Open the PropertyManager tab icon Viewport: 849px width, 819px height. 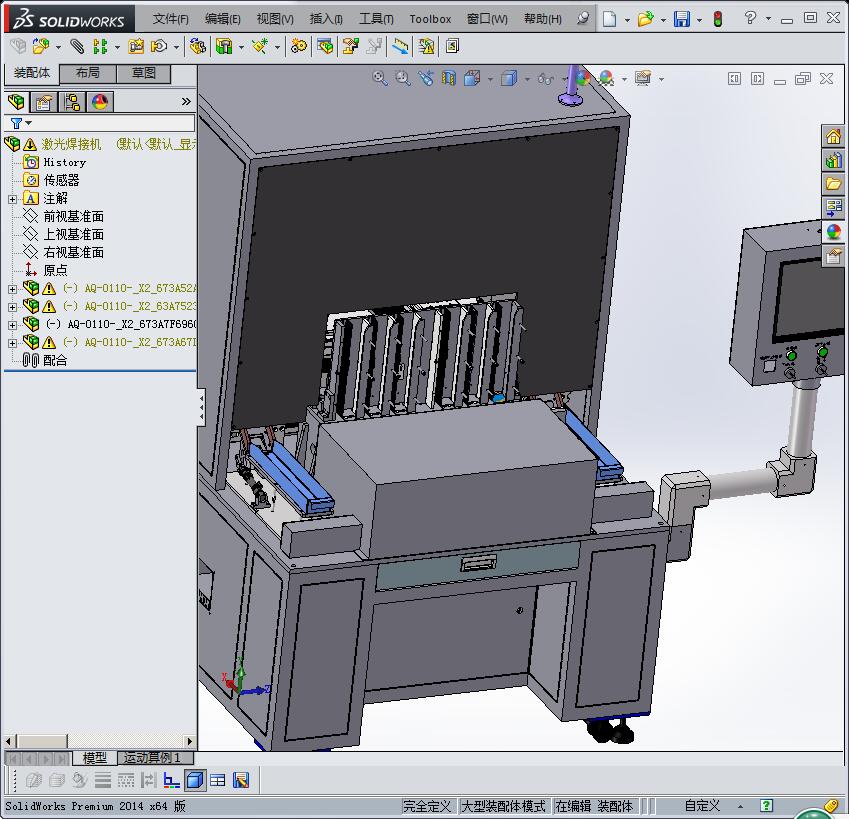[44, 102]
